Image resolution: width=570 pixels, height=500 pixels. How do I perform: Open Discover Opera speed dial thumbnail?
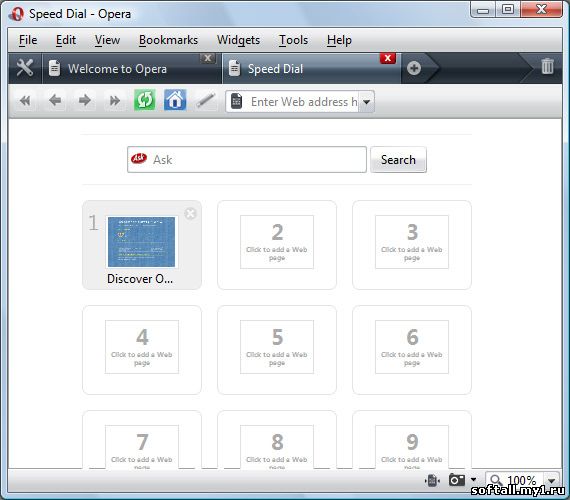click(x=141, y=242)
